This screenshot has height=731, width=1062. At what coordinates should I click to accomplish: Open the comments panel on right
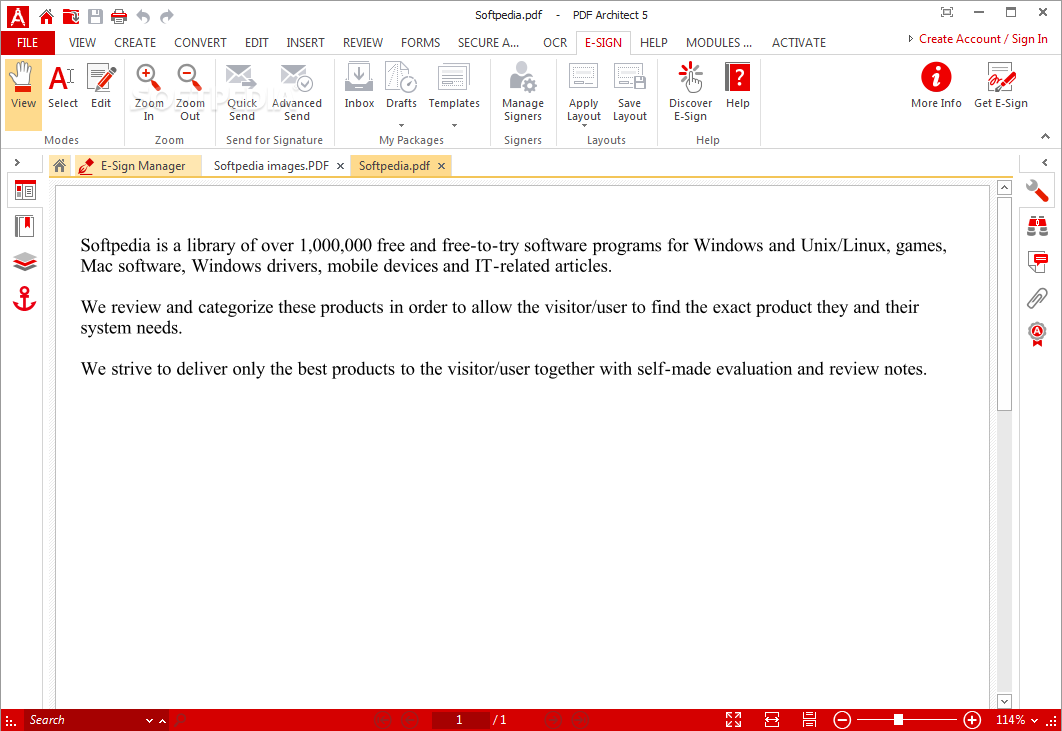click(x=1037, y=262)
